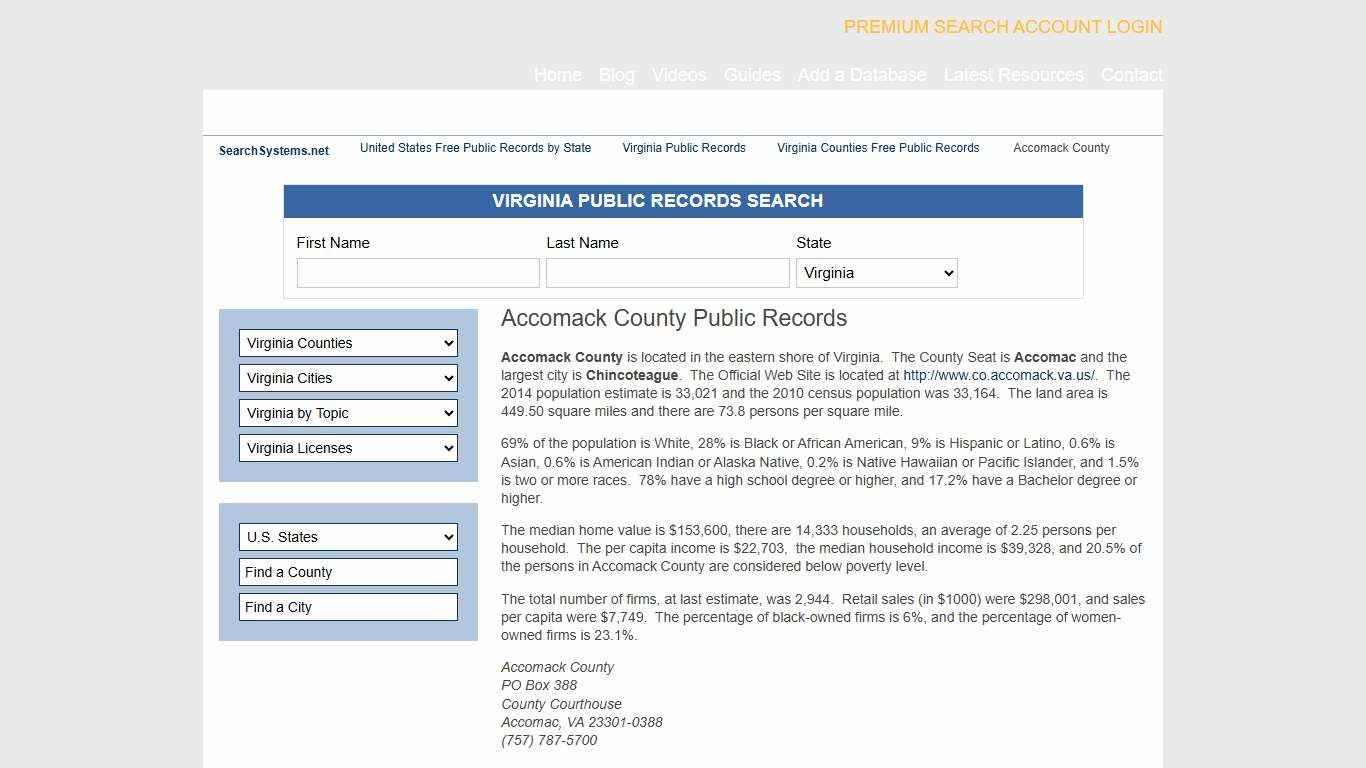Image resolution: width=1366 pixels, height=768 pixels.
Task: Open the U.S. States dropdown
Action: [x=347, y=537]
